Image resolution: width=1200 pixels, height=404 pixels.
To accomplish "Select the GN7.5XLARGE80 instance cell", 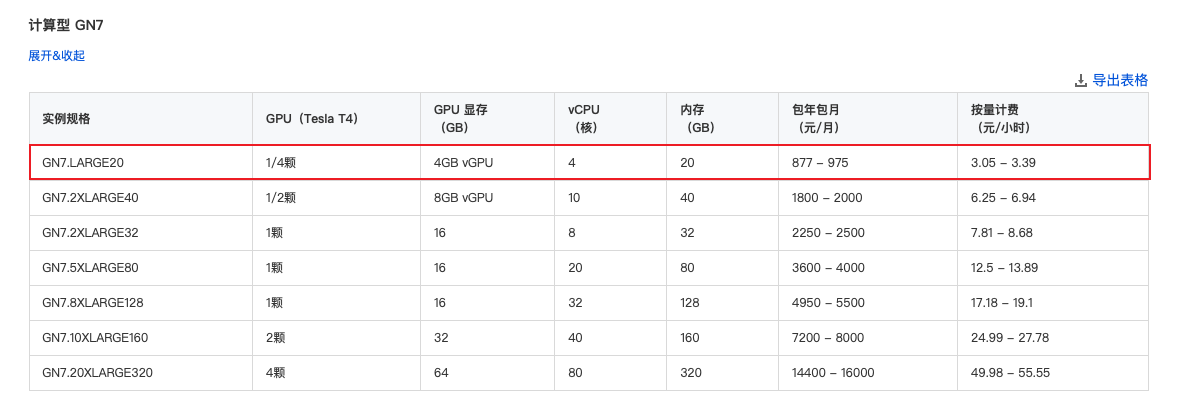I will 90,268.
